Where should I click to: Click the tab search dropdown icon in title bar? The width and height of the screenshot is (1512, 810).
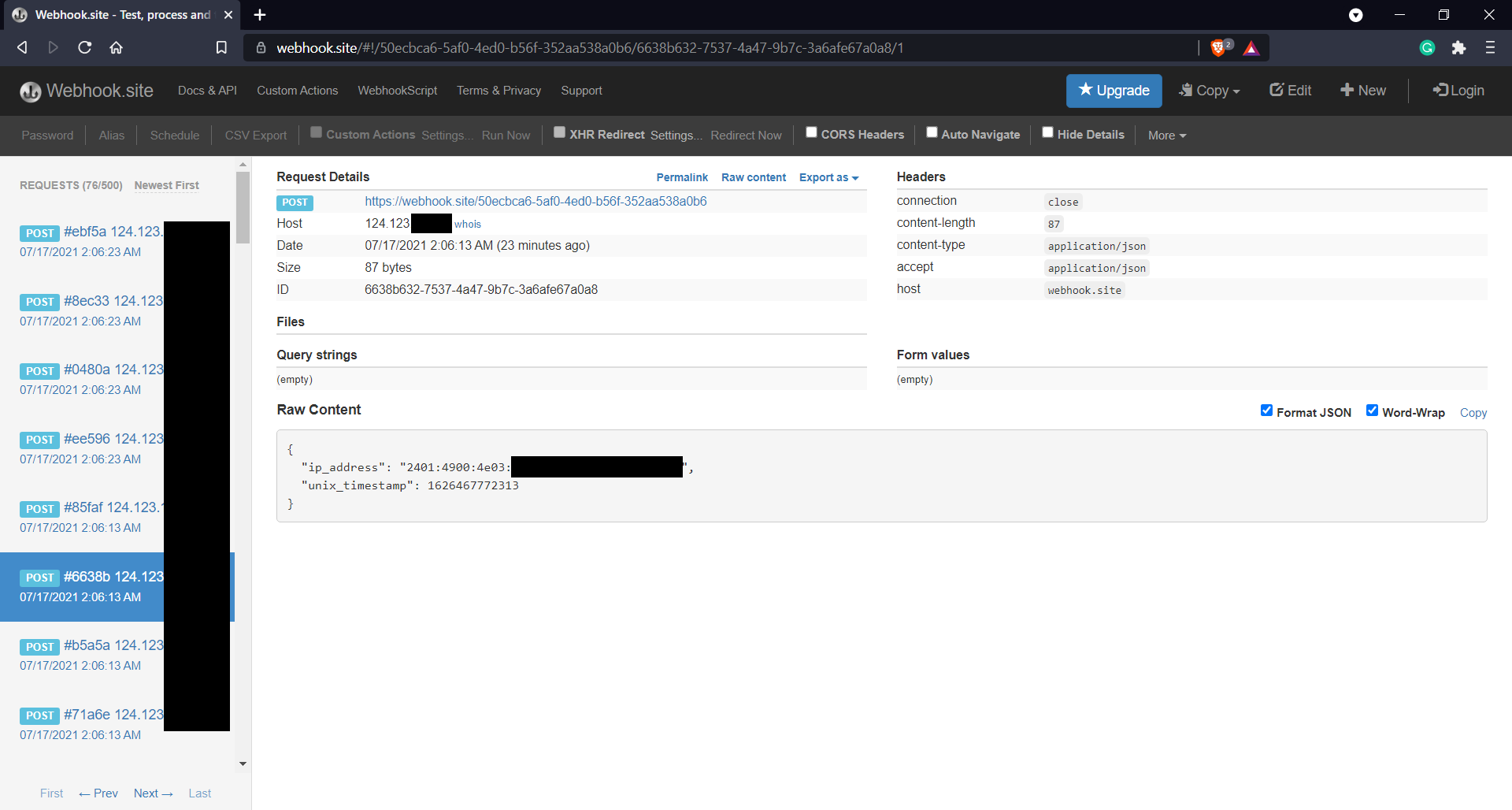[1356, 15]
